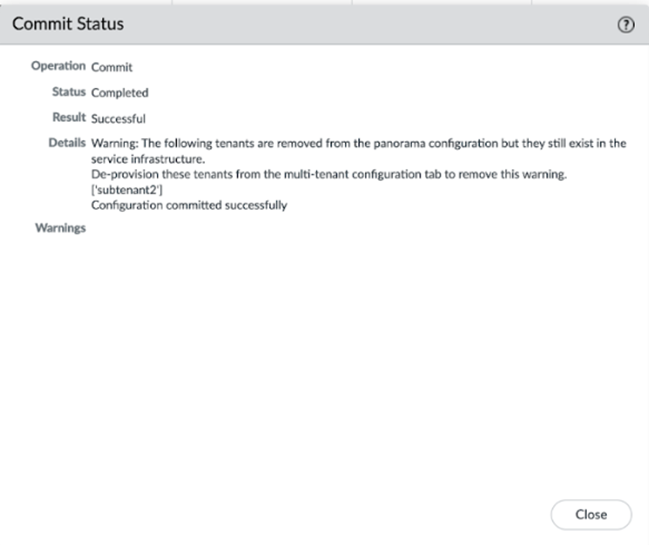The image size is (650, 545).
Task: Click the Successful result value
Action: click(x=118, y=119)
